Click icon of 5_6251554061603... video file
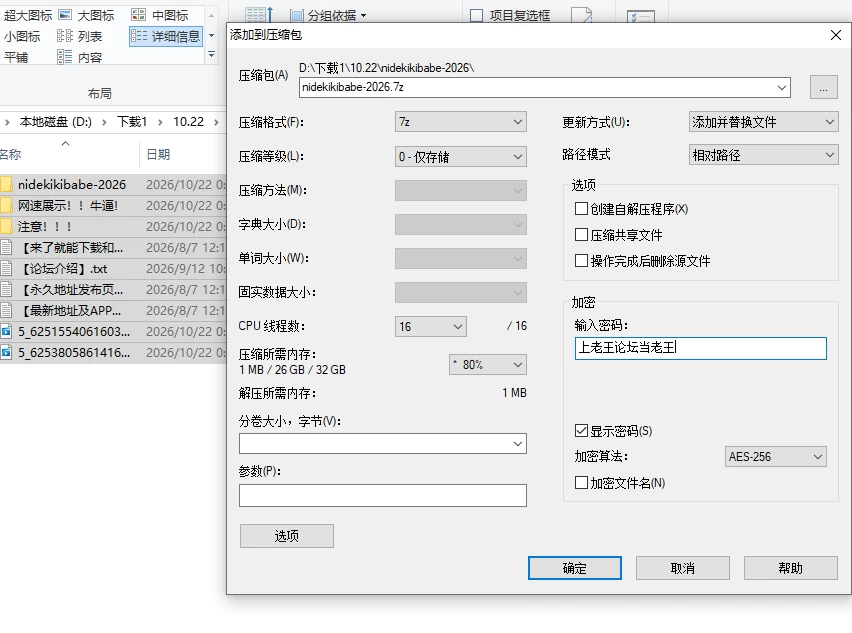852x633 pixels. click(7, 331)
